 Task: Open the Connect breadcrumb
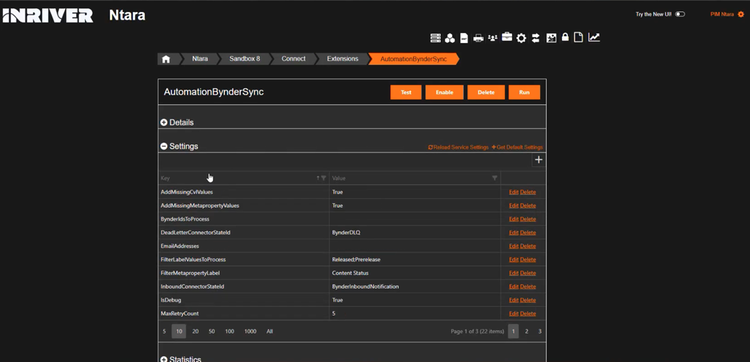293,59
